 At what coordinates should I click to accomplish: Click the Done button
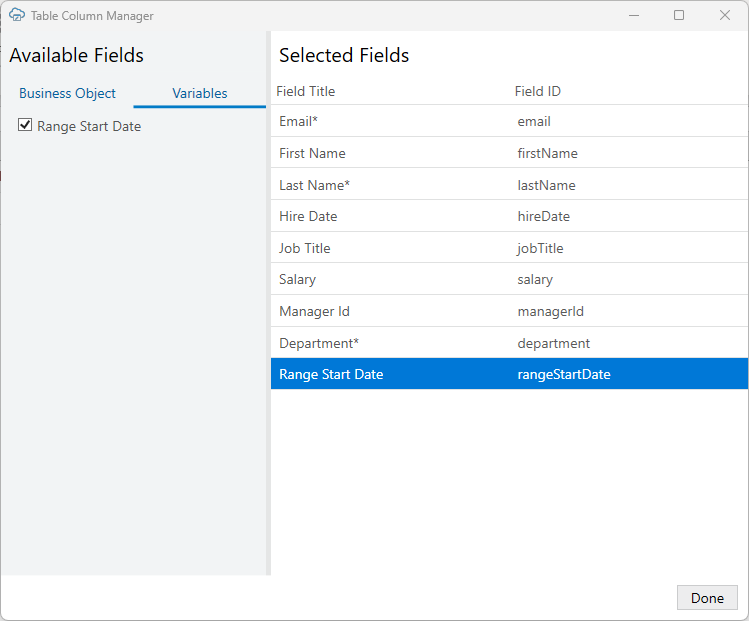tap(707, 598)
